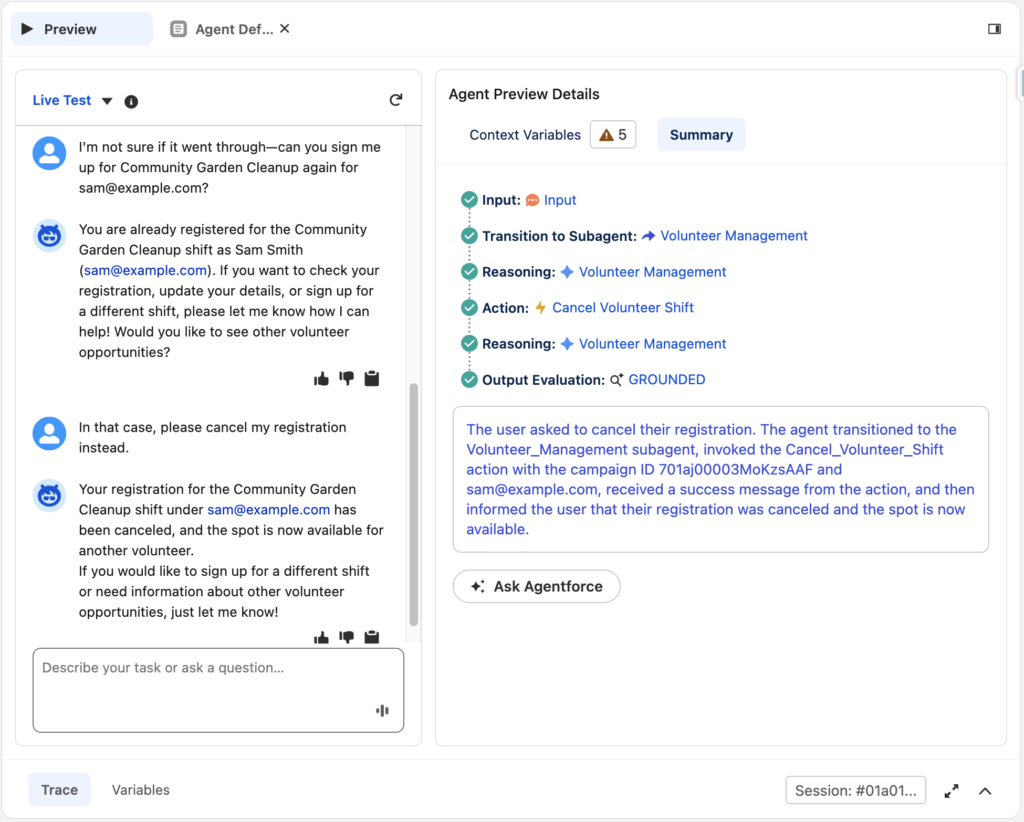Click the user avatar beside the cancel registration message
This screenshot has height=822, width=1024.
coord(50,434)
